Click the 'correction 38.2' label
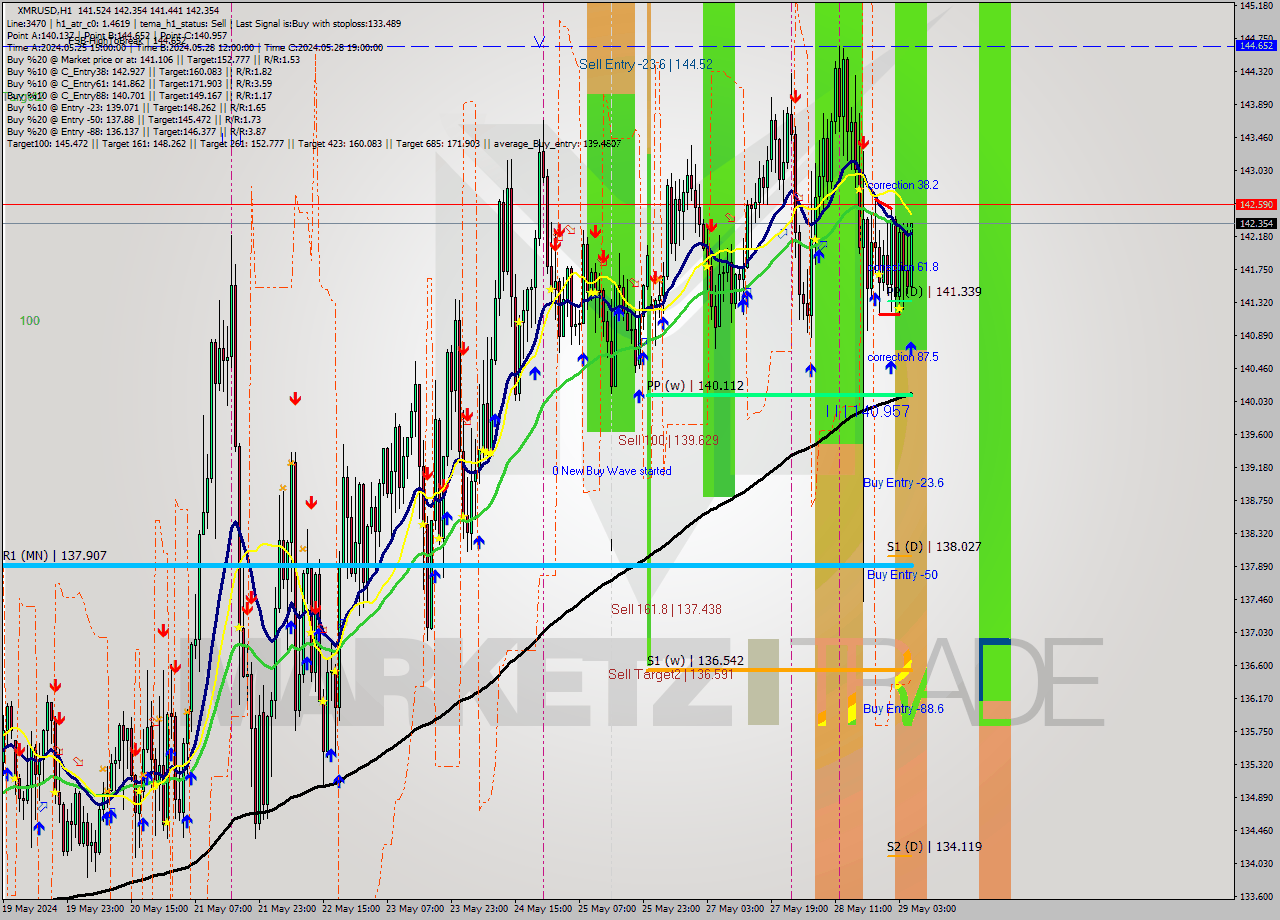The image size is (1280, 920). click(903, 185)
